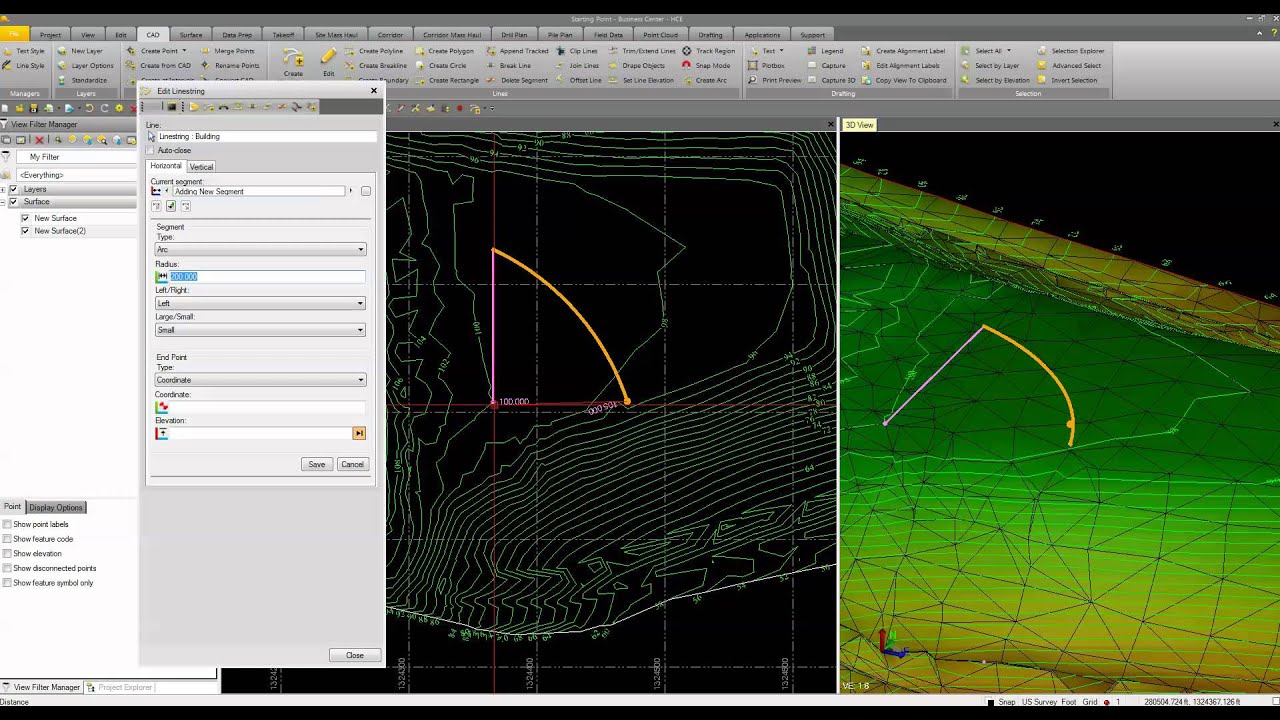
Task: Uncheck the New Surface(2) visibility checkbox
Action: point(25,231)
